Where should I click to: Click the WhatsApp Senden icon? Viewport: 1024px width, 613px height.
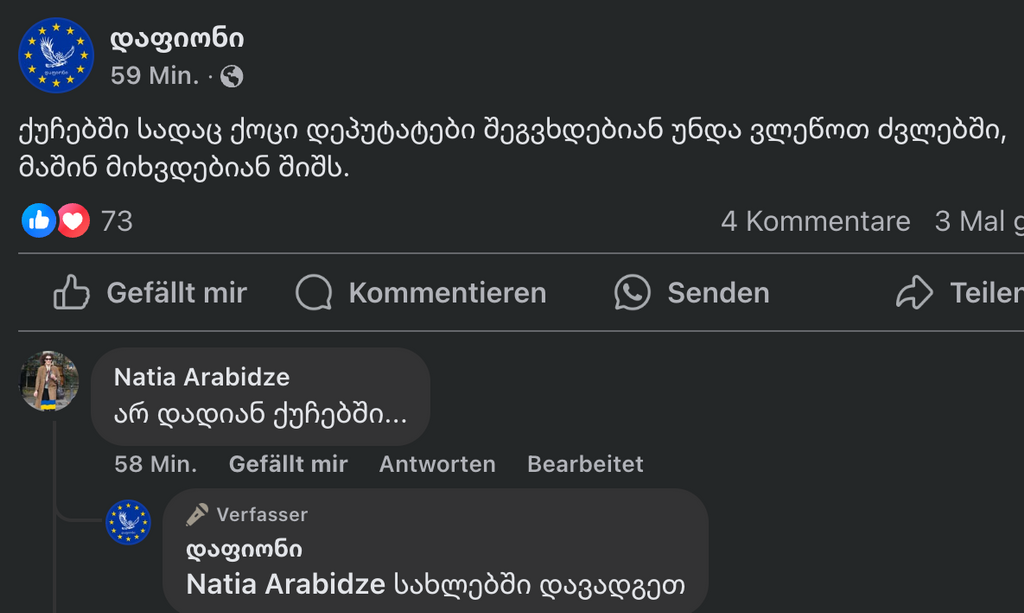click(x=632, y=292)
